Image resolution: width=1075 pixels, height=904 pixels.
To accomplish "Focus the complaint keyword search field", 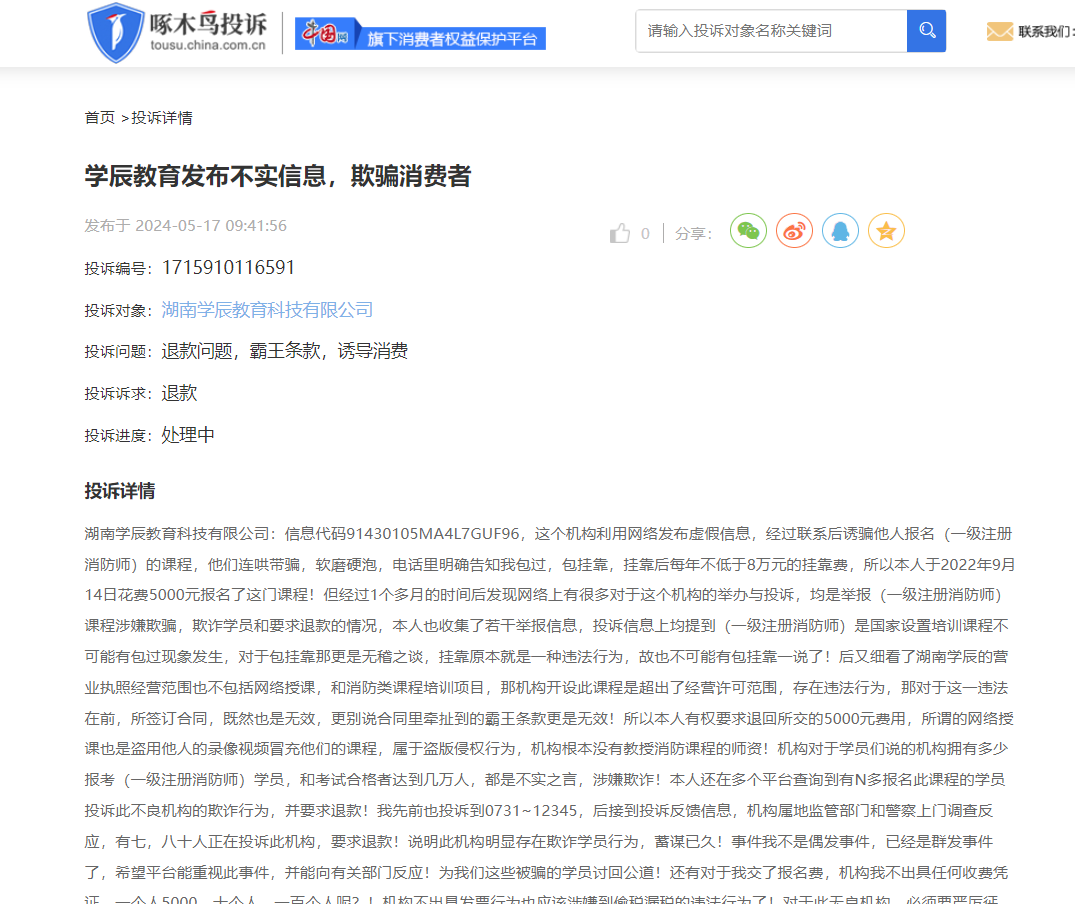I will tap(771, 31).
